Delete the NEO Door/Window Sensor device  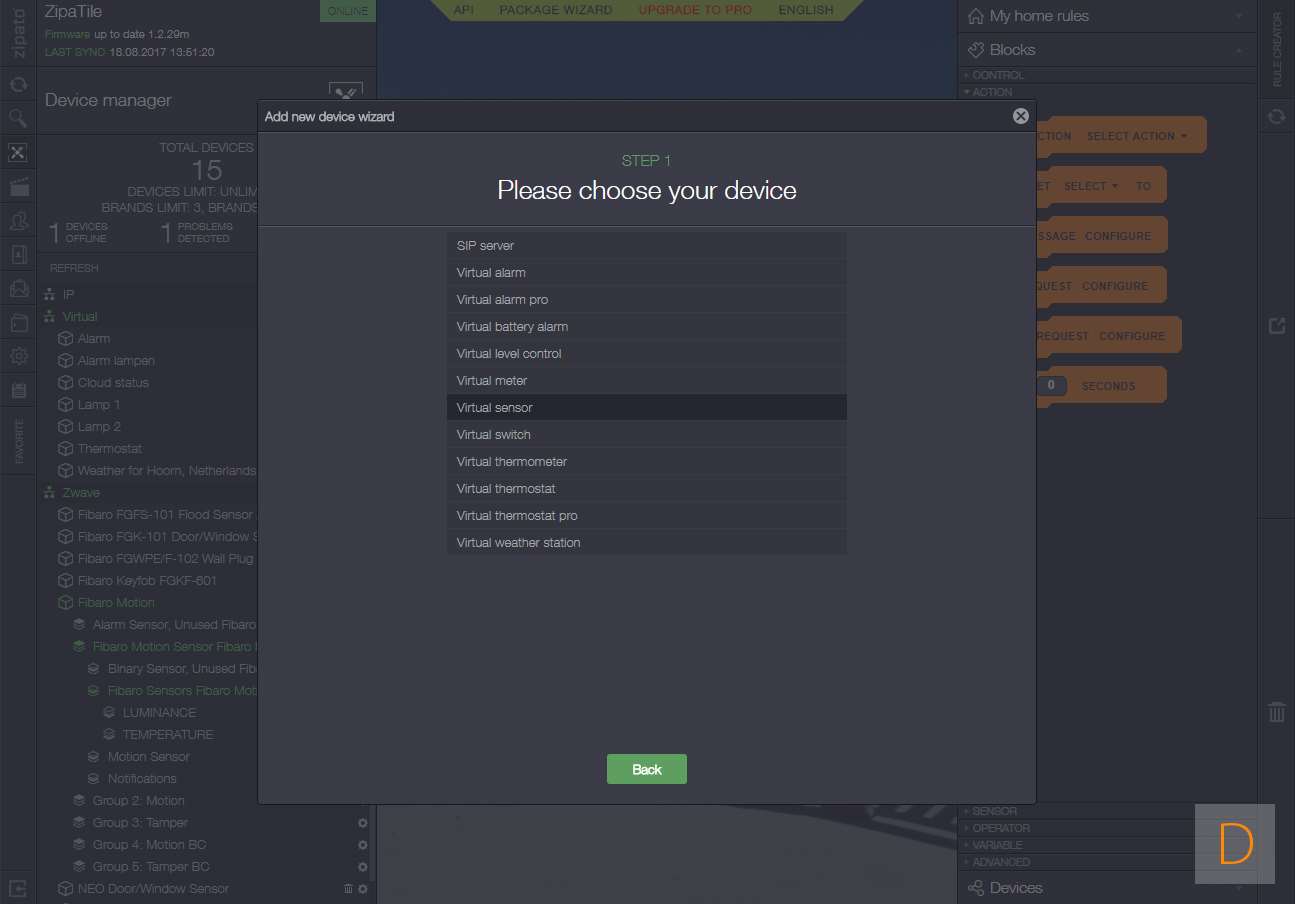tap(348, 889)
